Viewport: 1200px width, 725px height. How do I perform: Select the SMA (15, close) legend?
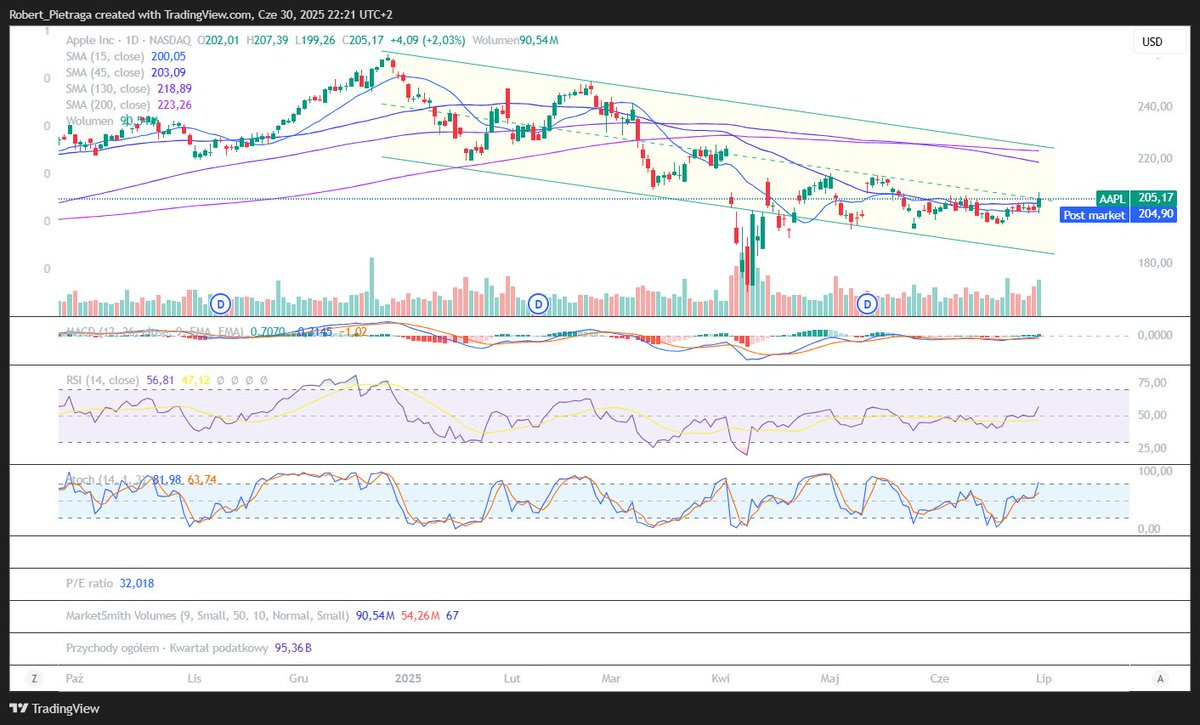tap(126, 57)
